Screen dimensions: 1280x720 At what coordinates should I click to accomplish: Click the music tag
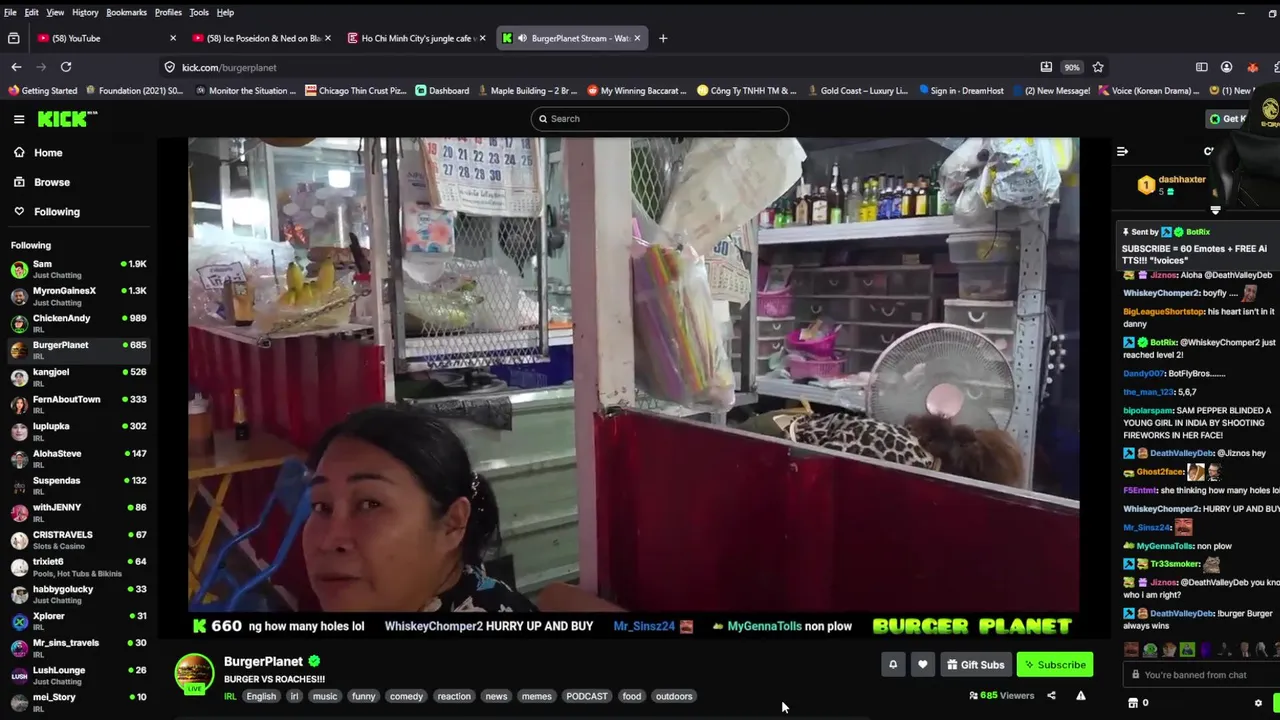pos(325,696)
